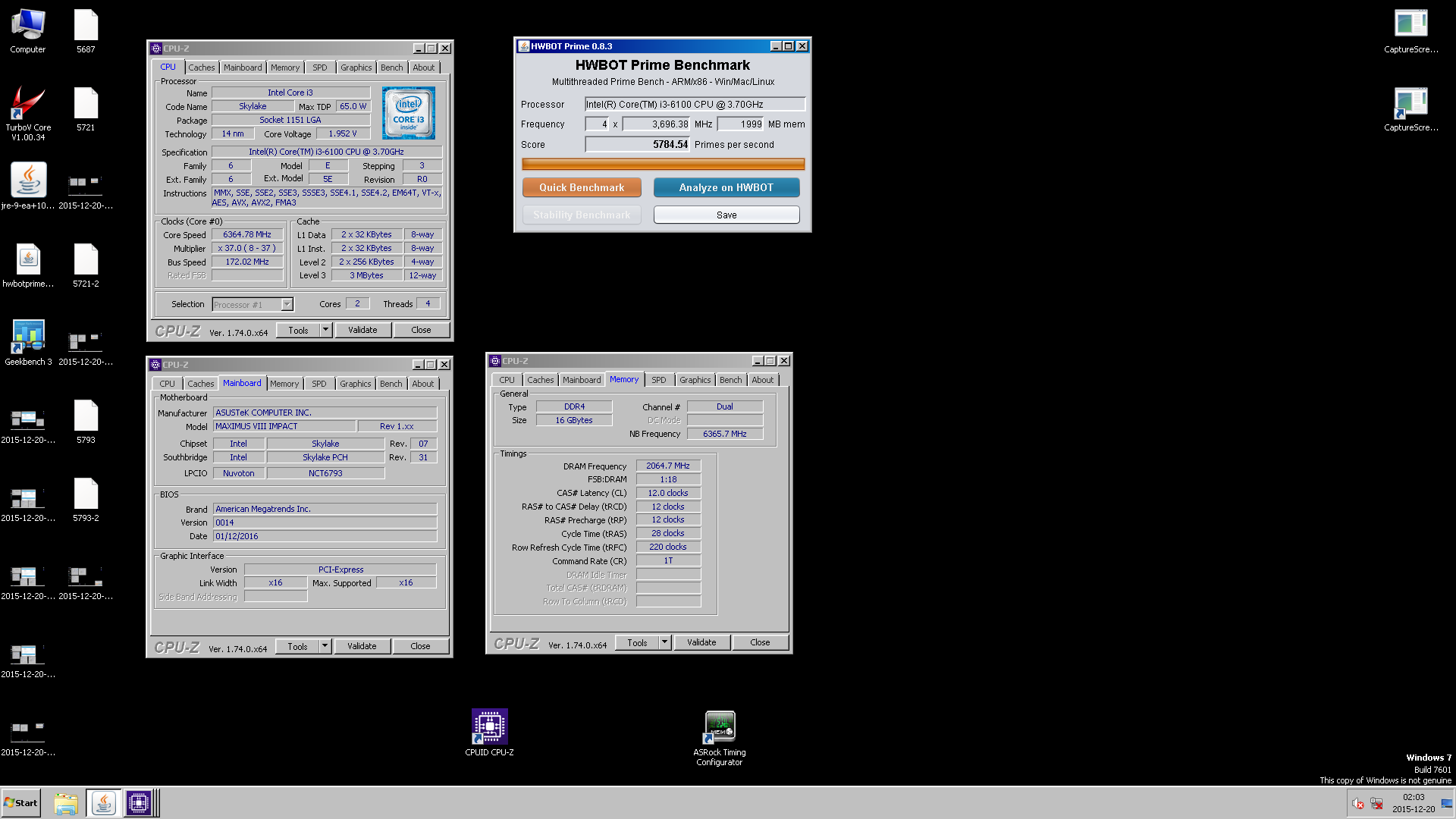1456x819 pixels.
Task: Open Graphics tab in Memory CPU-Z window
Action: (x=695, y=380)
